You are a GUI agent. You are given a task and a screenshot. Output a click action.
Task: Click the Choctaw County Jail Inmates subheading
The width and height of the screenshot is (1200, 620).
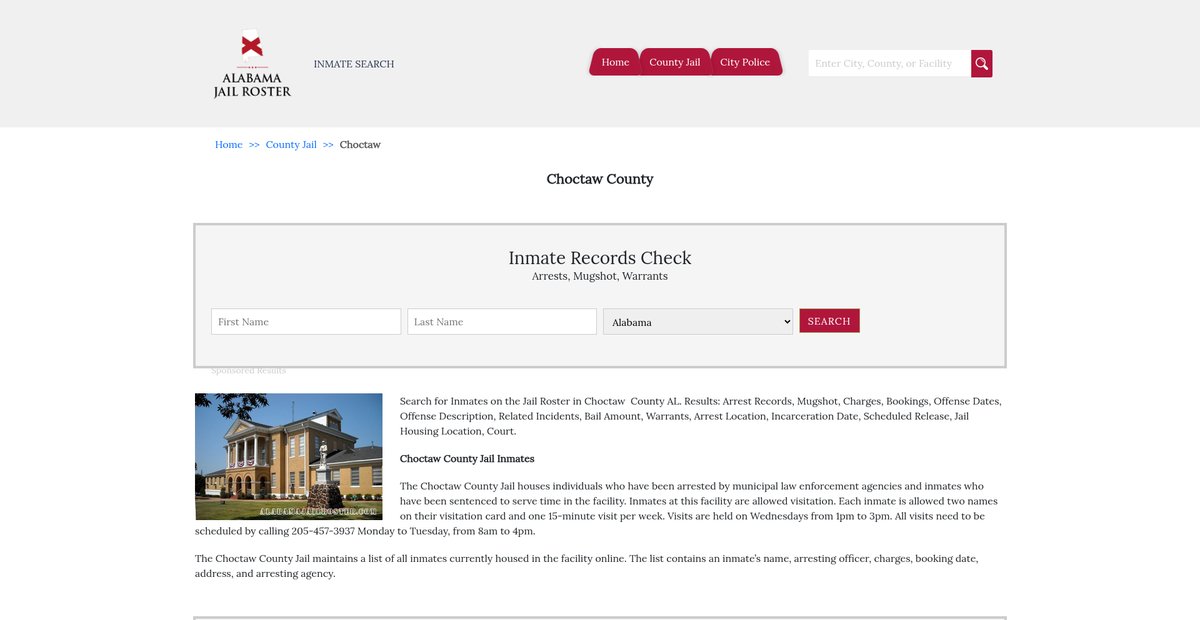(x=467, y=459)
